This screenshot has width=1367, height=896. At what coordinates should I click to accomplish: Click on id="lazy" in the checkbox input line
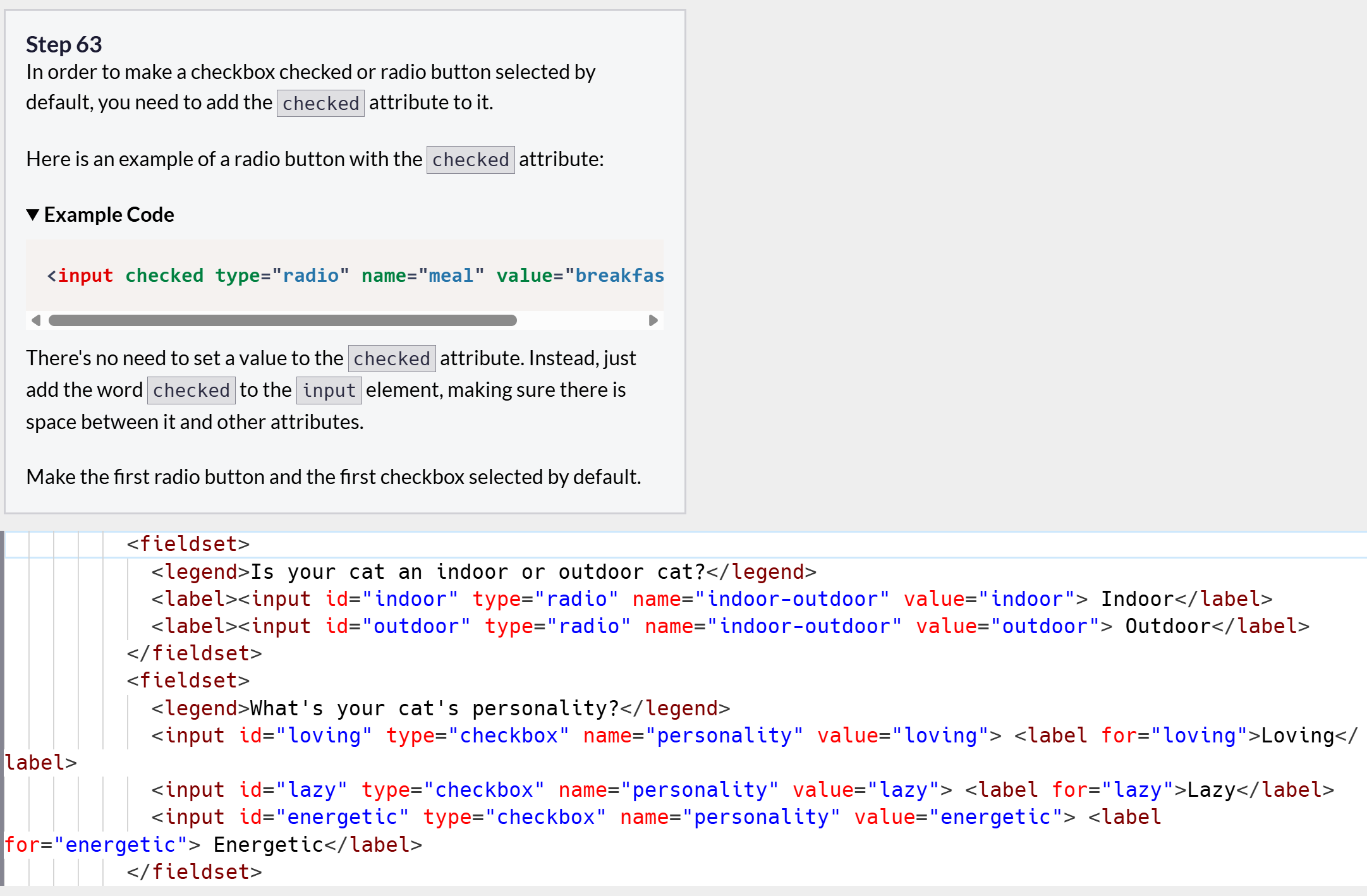coord(293,790)
